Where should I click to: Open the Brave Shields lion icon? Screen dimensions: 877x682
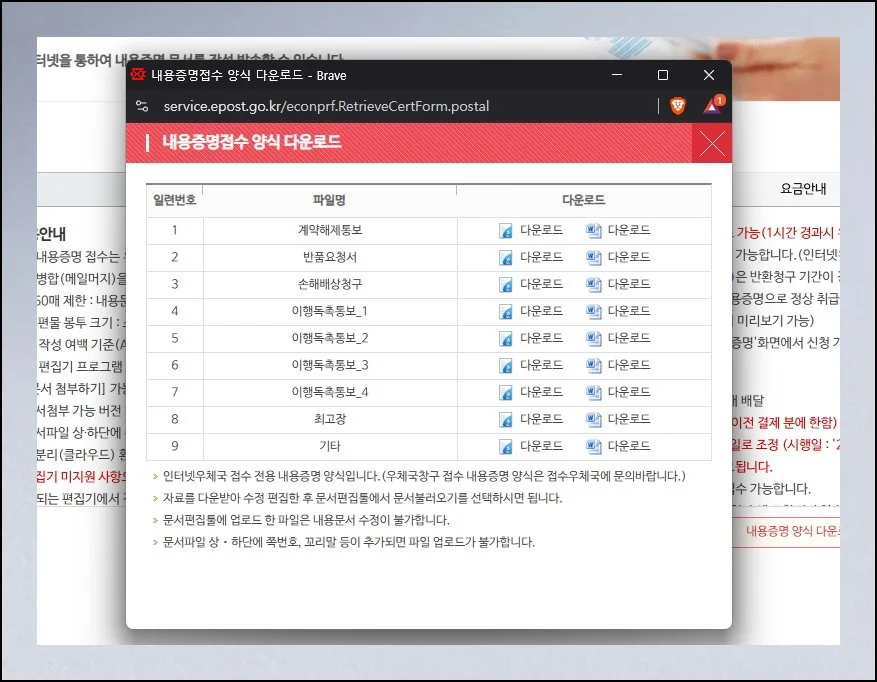coord(678,106)
